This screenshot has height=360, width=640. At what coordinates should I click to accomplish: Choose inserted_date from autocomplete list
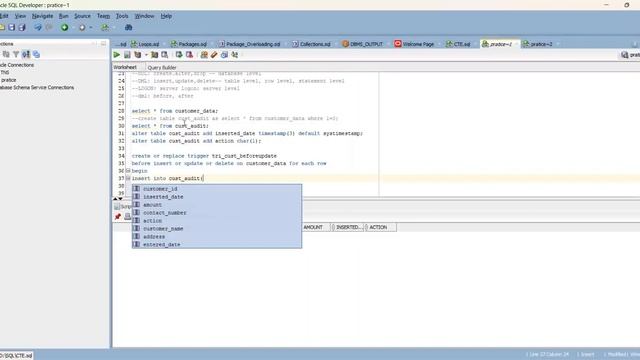tap(217, 197)
